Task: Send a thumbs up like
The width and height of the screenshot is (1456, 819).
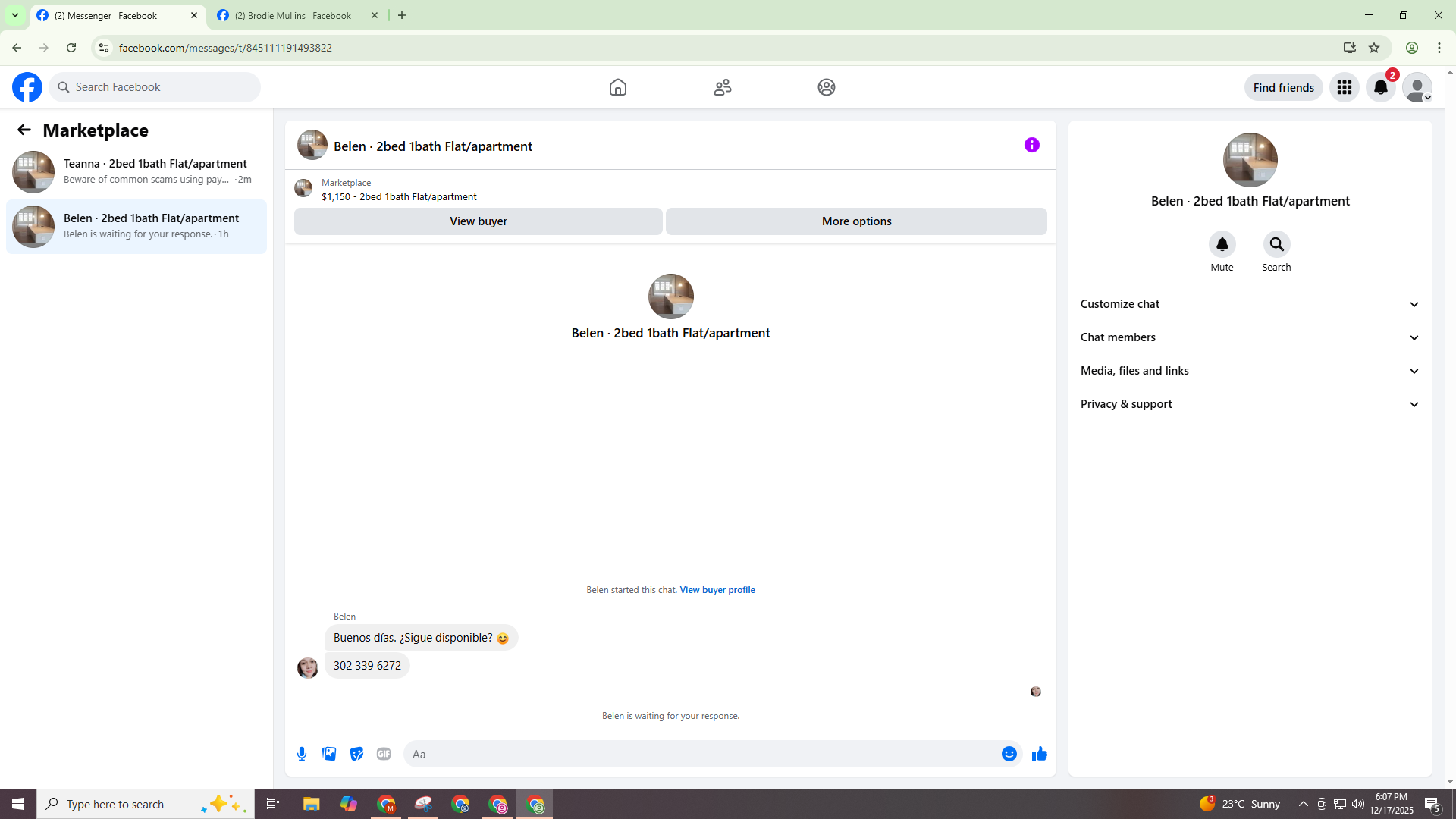Action: (1039, 754)
